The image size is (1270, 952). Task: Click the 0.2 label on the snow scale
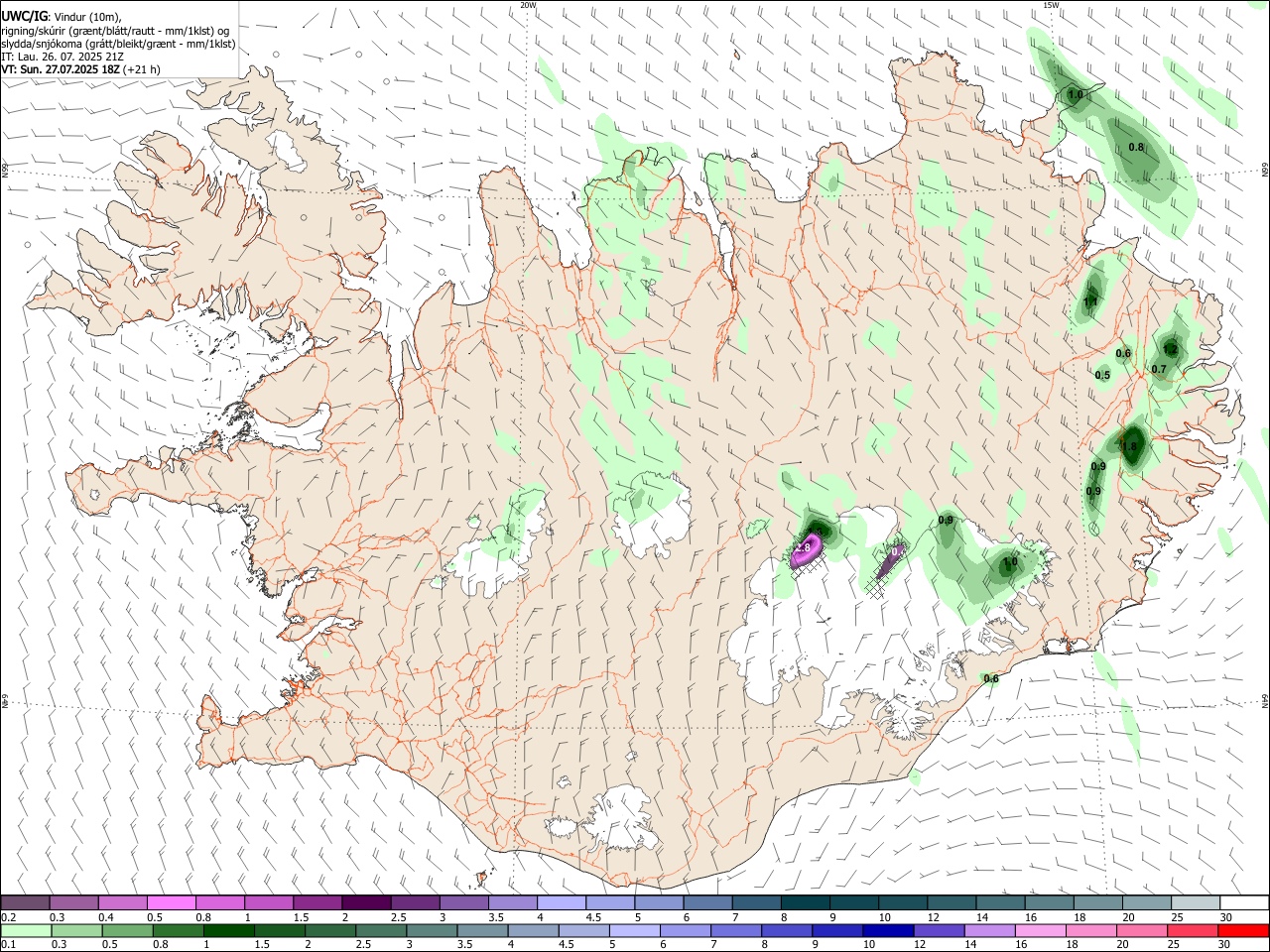(9, 916)
